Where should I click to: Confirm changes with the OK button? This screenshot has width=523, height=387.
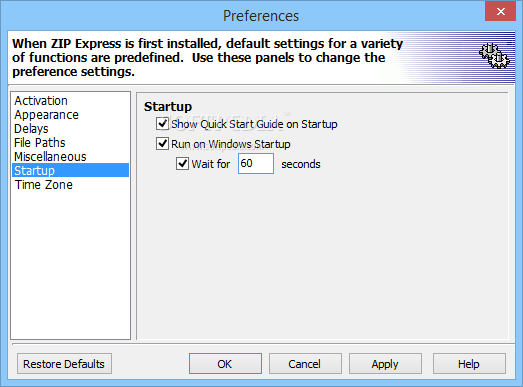coord(225,364)
